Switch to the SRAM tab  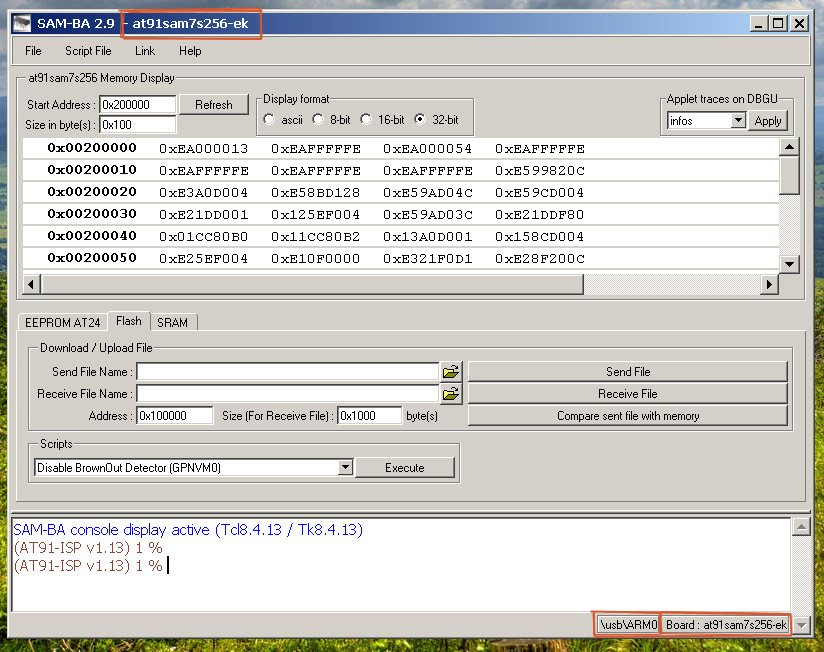pyautogui.click(x=172, y=322)
